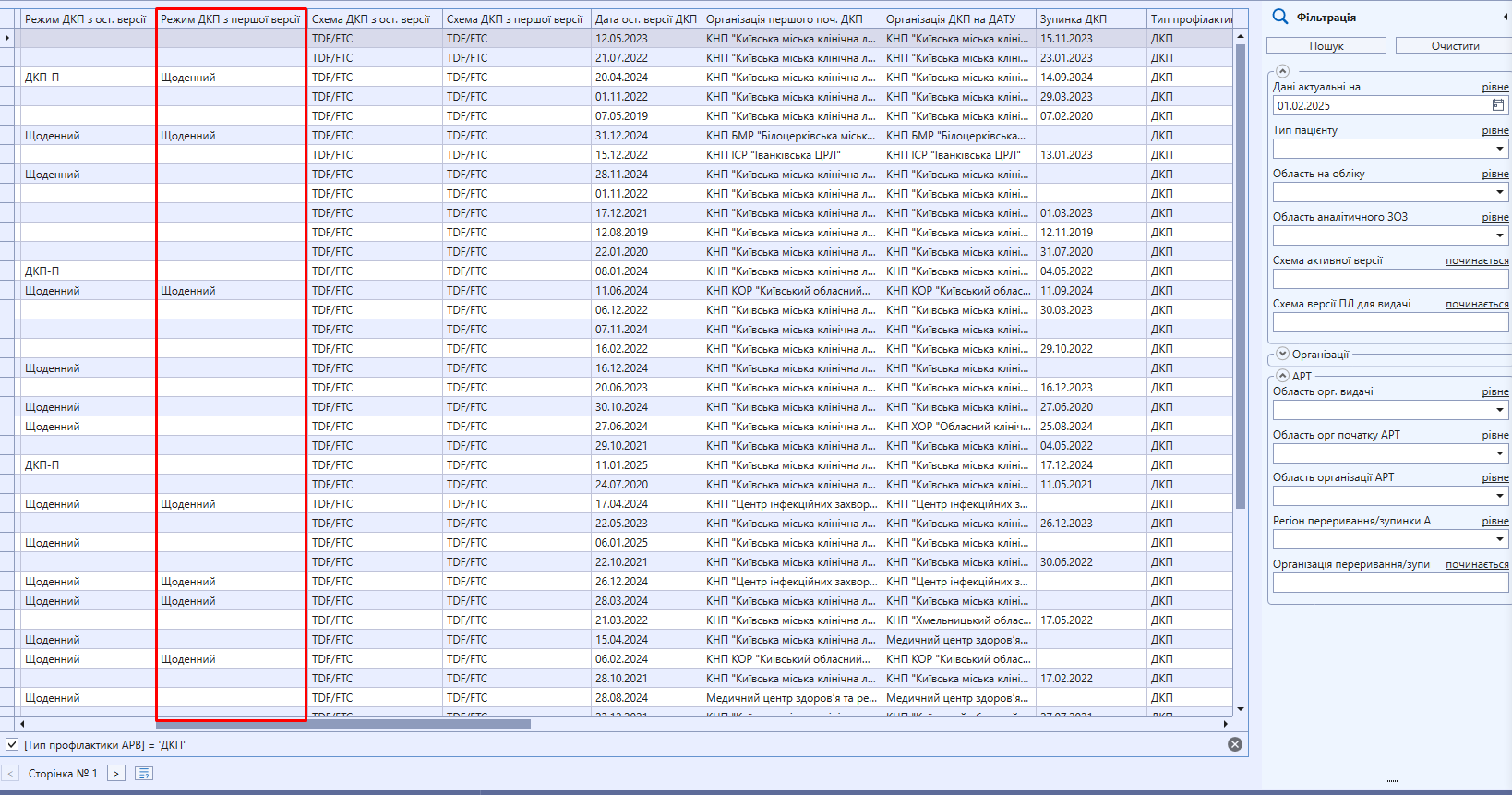This screenshot has height=795, width=1512.
Task: Collapse the Фільтрація panel with the arrow
Action: click(1506, 17)
